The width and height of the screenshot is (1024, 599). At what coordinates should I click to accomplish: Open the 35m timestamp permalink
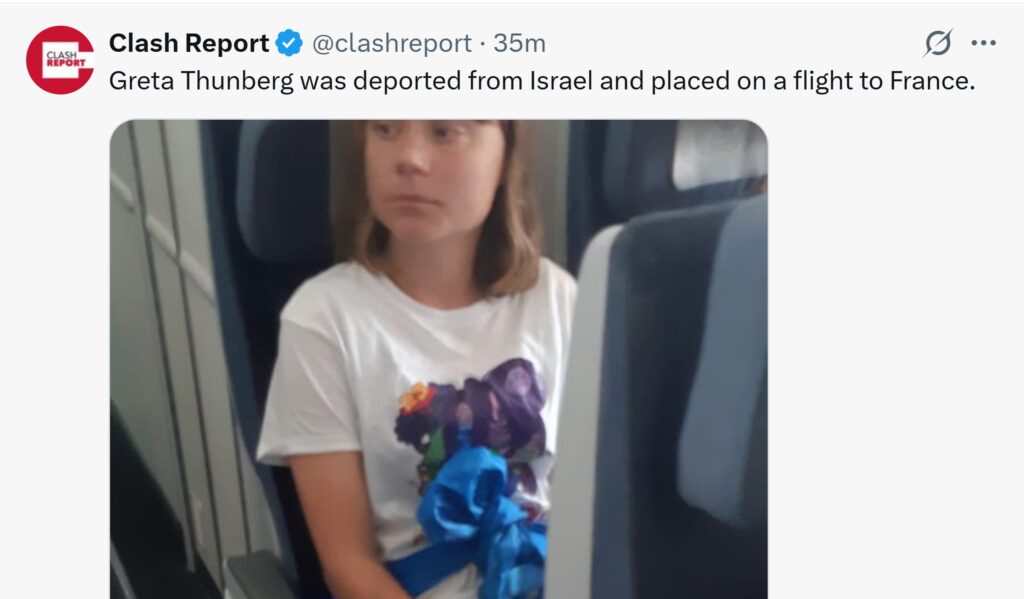click(519, 43)
